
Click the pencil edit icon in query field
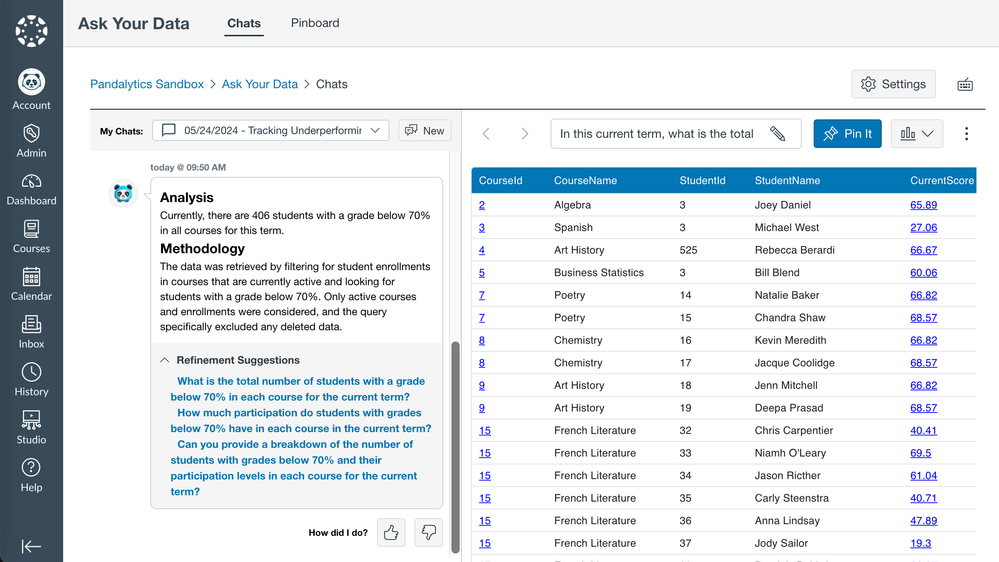tap(777, 134)
